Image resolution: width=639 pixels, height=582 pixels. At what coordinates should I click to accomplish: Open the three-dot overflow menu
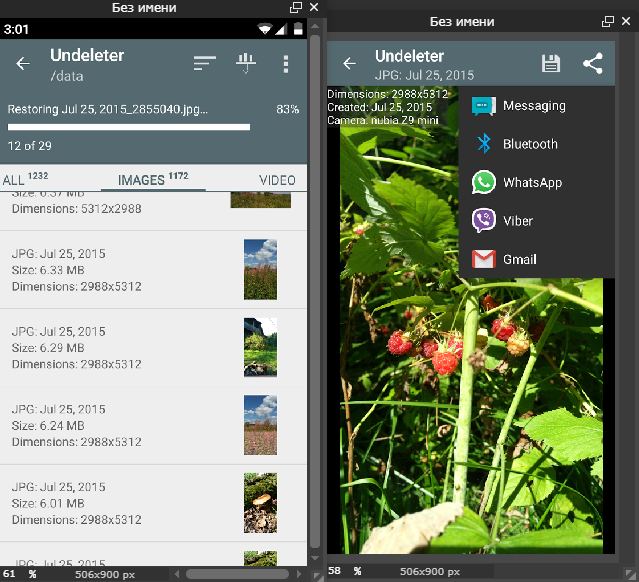click(x=286, y=64)
